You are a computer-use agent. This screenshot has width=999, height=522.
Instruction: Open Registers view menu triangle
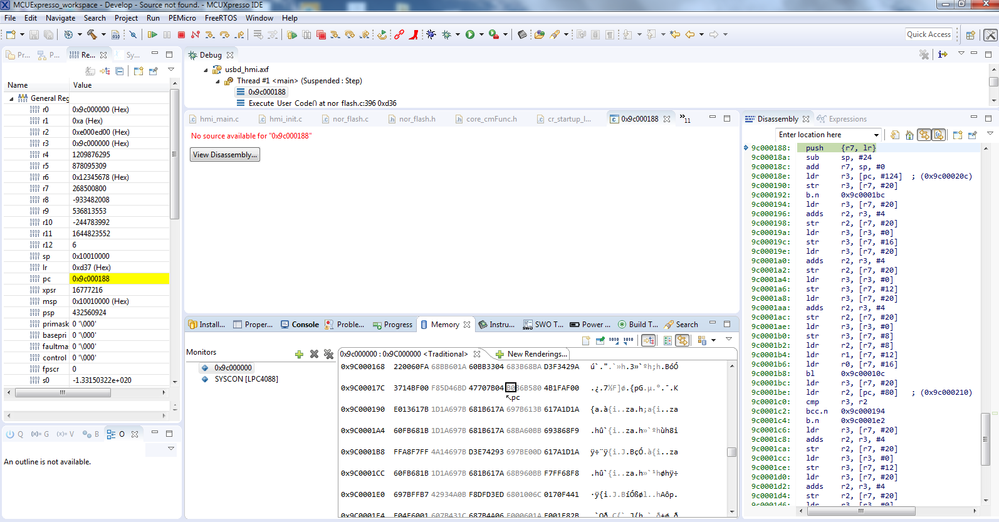171,69
